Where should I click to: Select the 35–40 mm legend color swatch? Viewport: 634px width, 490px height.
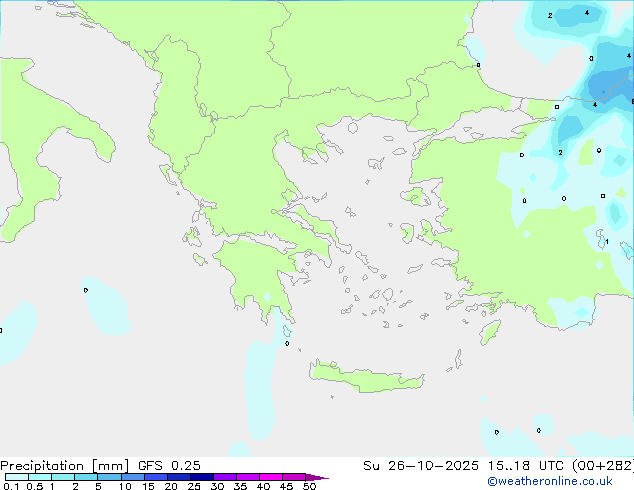pyautogui.click(x=248, y=477)
